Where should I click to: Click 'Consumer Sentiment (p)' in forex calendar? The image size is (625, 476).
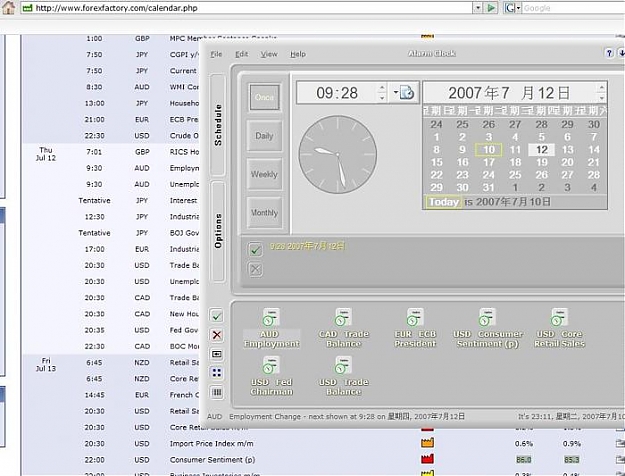(x=212, y=460)
